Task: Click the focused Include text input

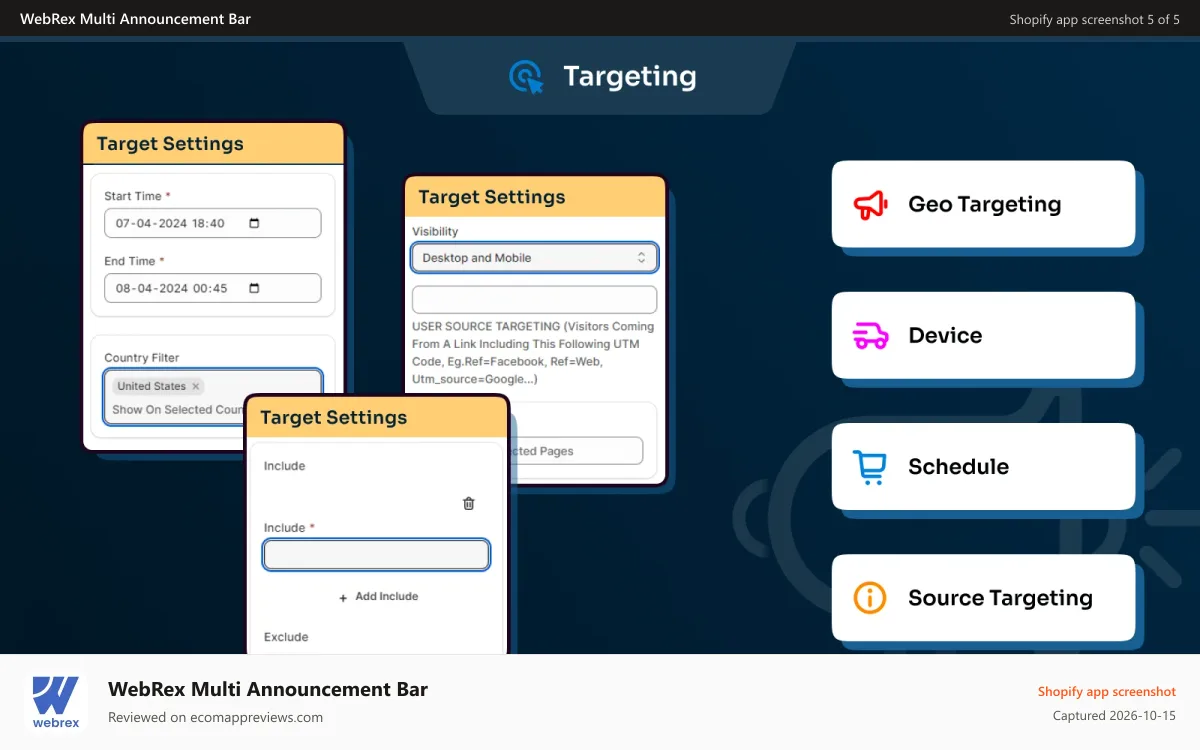Action: tap(376, 555)
